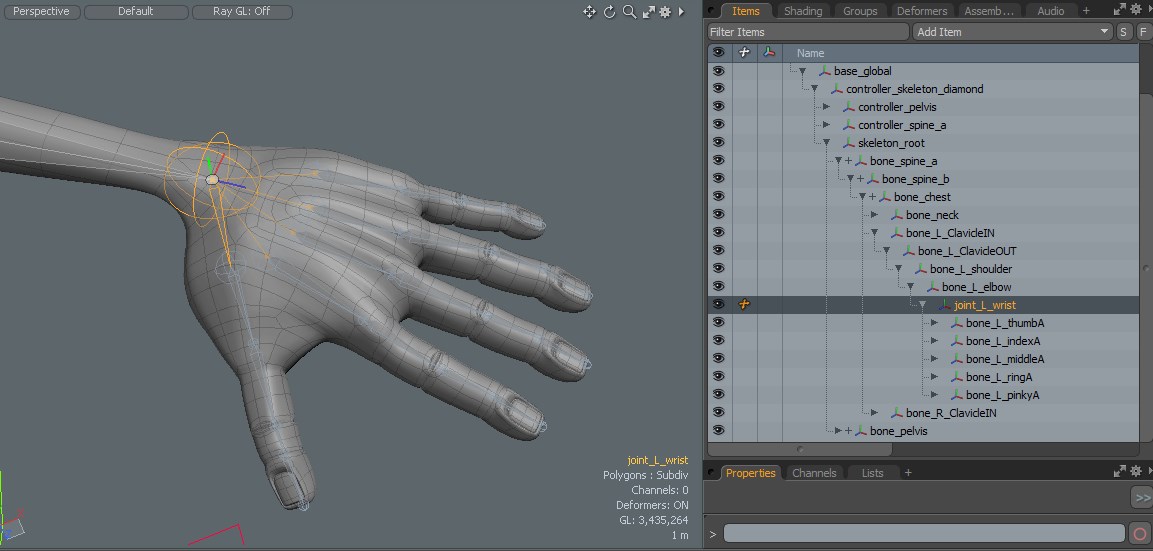Click the F filter button
Viewport: 1153px width, 551px height.
click(1143, 32)
